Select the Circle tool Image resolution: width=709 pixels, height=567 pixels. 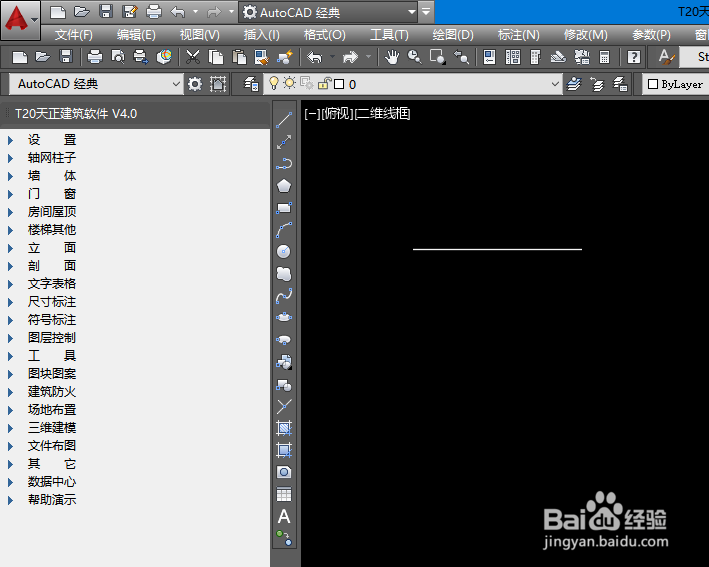coord(284,251)
